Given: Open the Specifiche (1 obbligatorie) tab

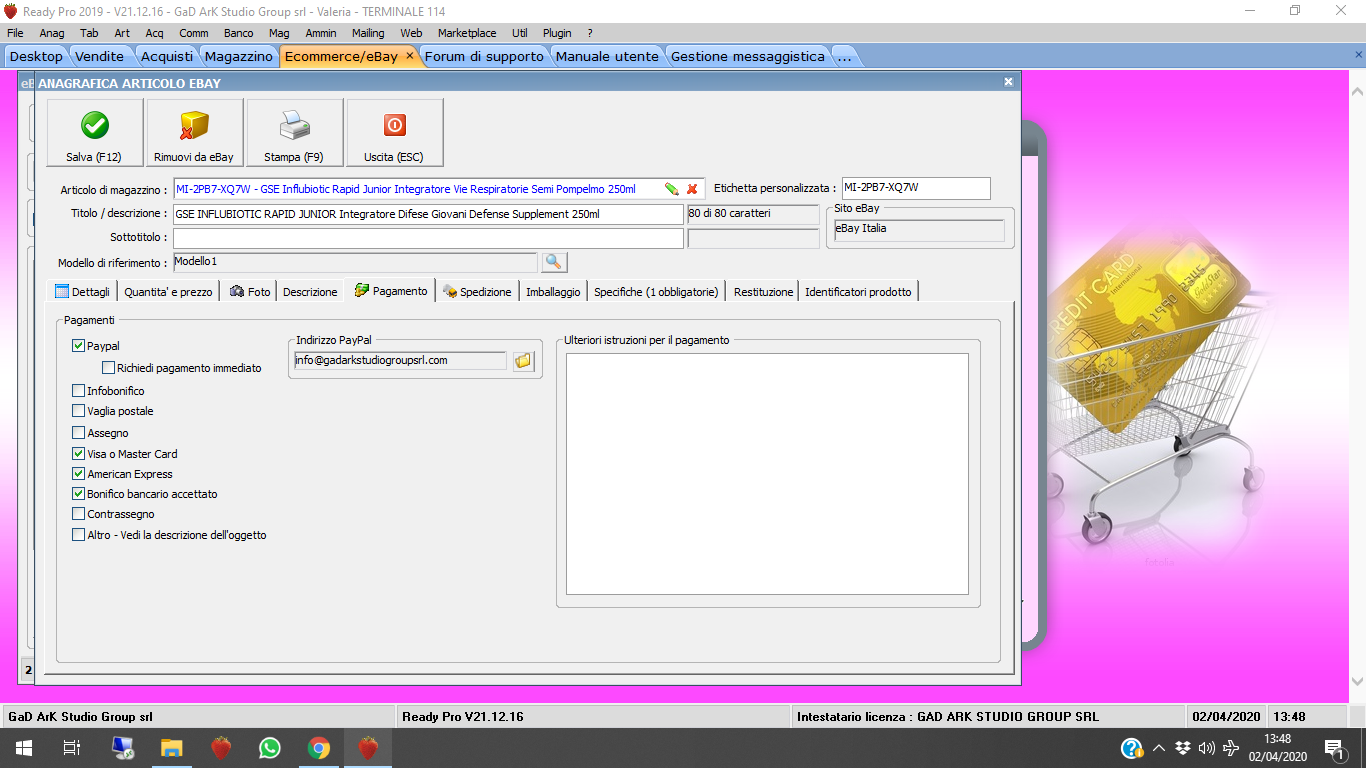Looking at the screenshot, I should 656,291.
